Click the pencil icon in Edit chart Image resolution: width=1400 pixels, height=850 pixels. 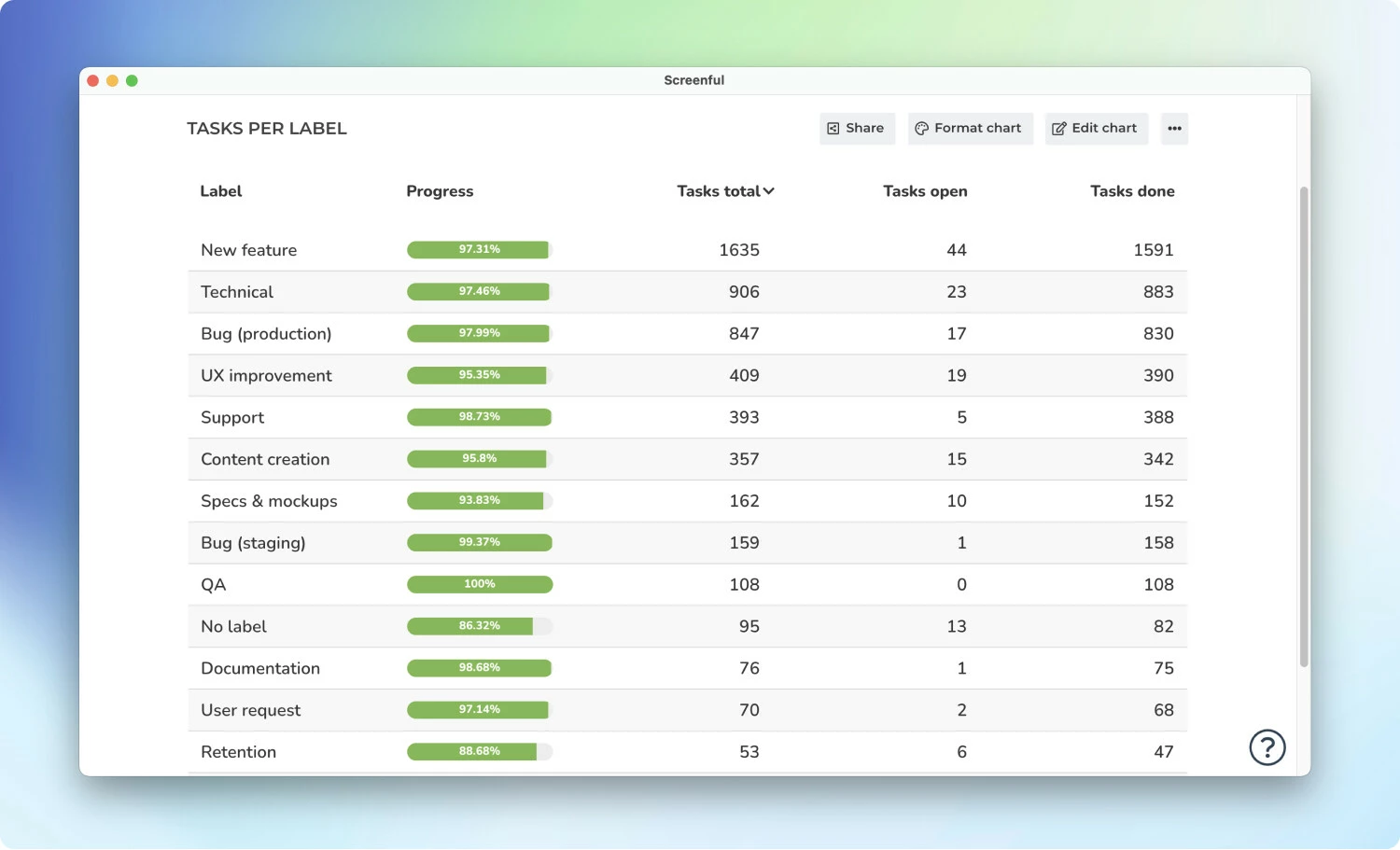pos(1058,129)
